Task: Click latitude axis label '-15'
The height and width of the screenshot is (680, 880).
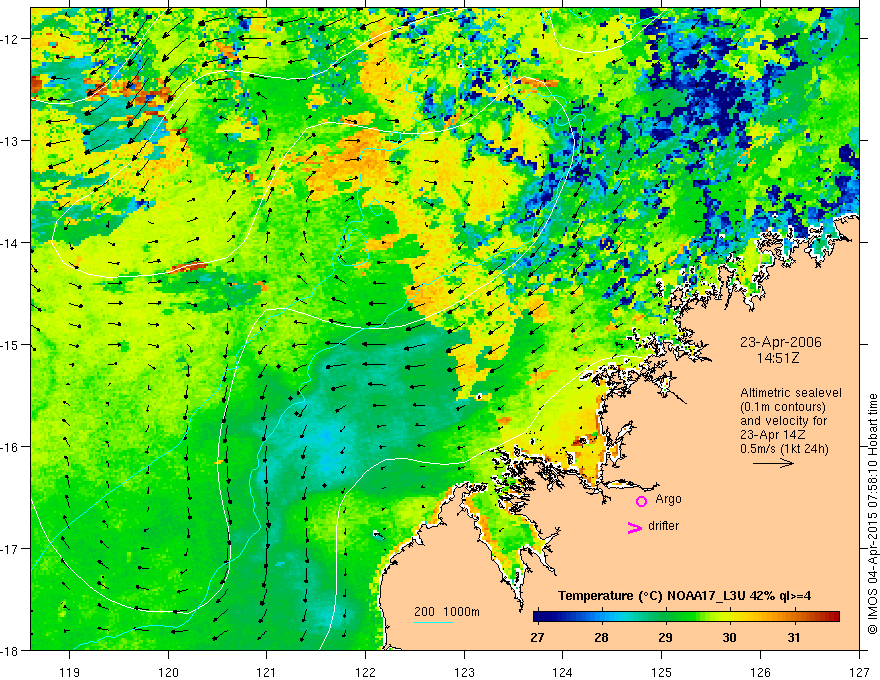Action: pyautogui.click(x=10, y=345)
